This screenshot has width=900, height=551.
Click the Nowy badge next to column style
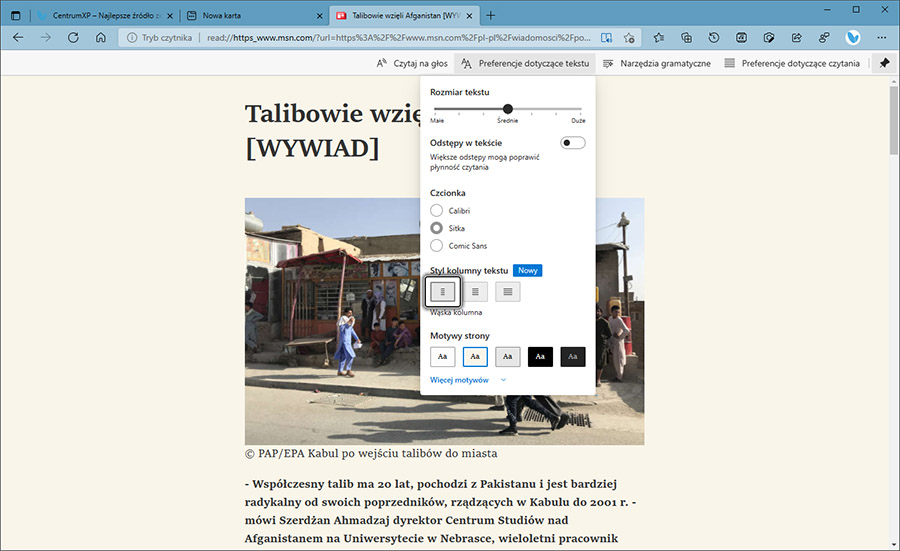point(527,270)
